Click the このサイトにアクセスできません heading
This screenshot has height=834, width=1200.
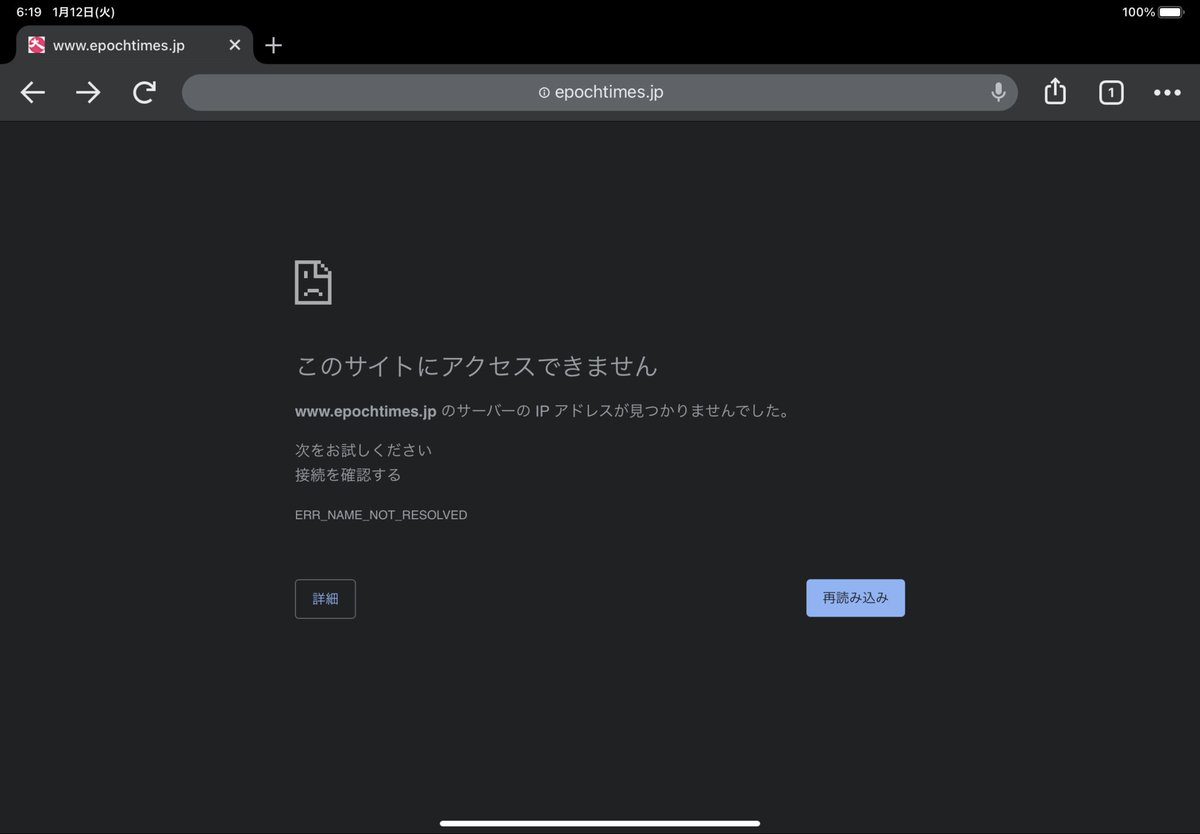coord(477,366)
